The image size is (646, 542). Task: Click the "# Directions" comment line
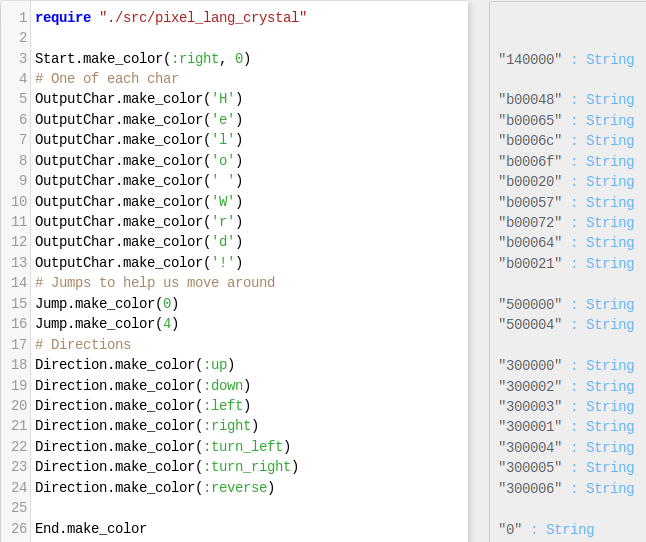click(83, 344)
